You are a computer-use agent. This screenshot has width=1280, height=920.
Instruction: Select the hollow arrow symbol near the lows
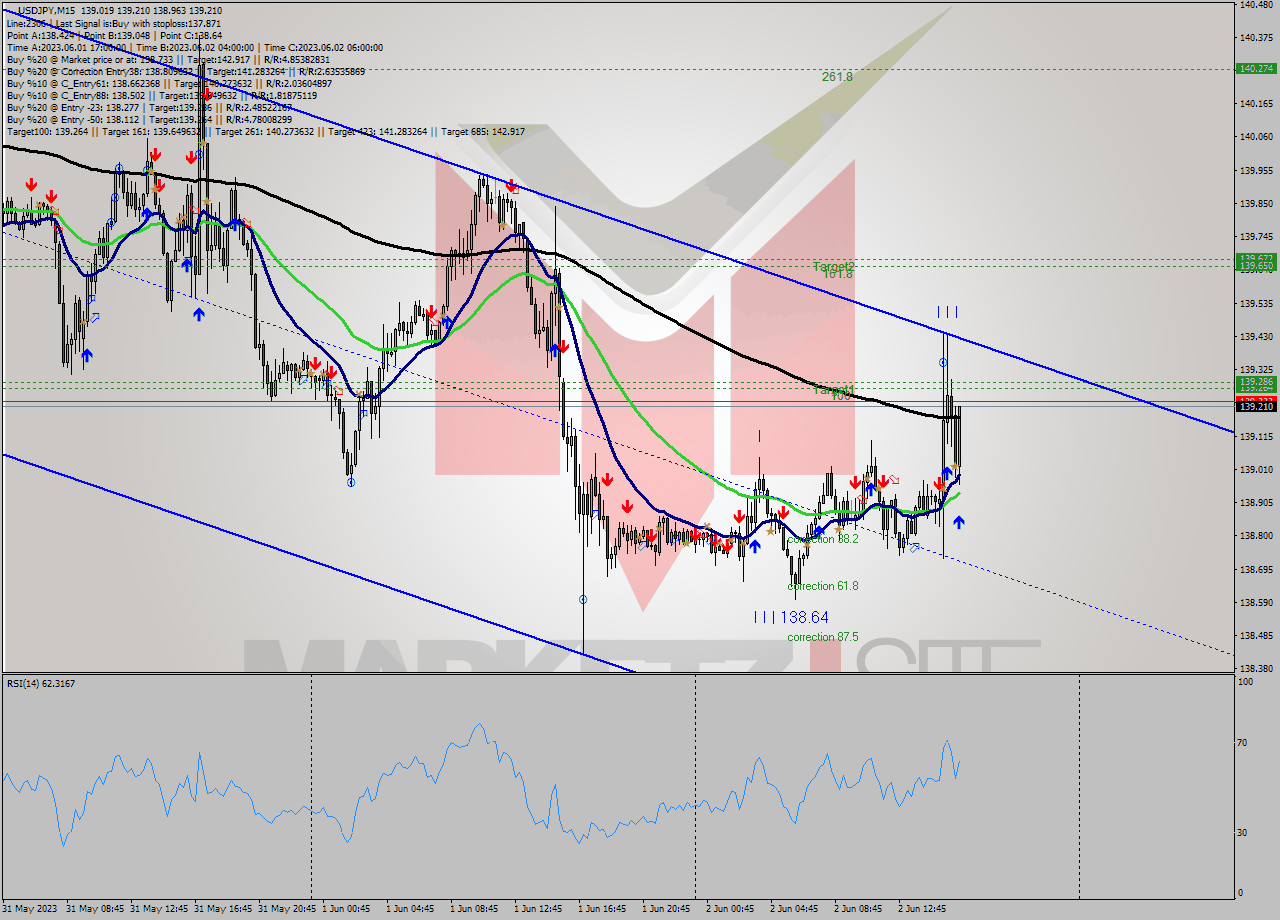click(x=914, y=548)
